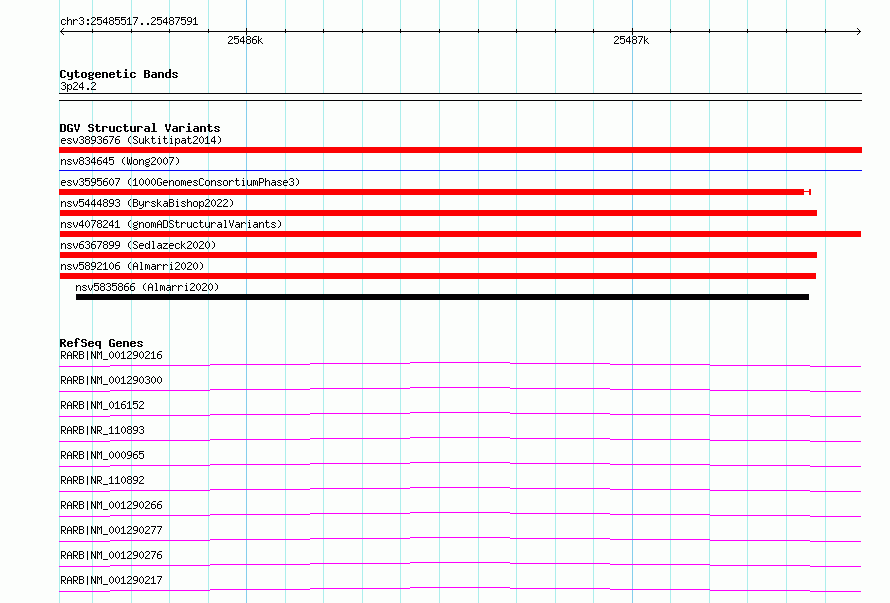Click the magenta line of RARB|NM_016152
The width and height of the screenshot is (890, 603).
(460, 414)
